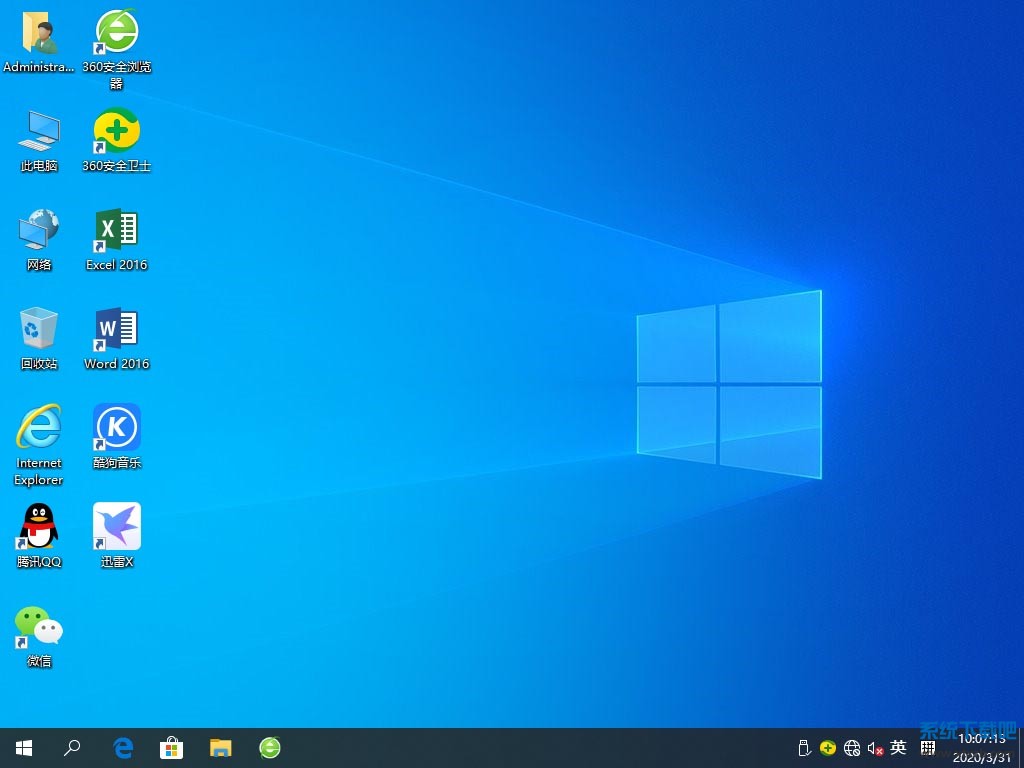Click the Excel 2016 desktop shortcut

pyautogui.click(x=117, y=230)
